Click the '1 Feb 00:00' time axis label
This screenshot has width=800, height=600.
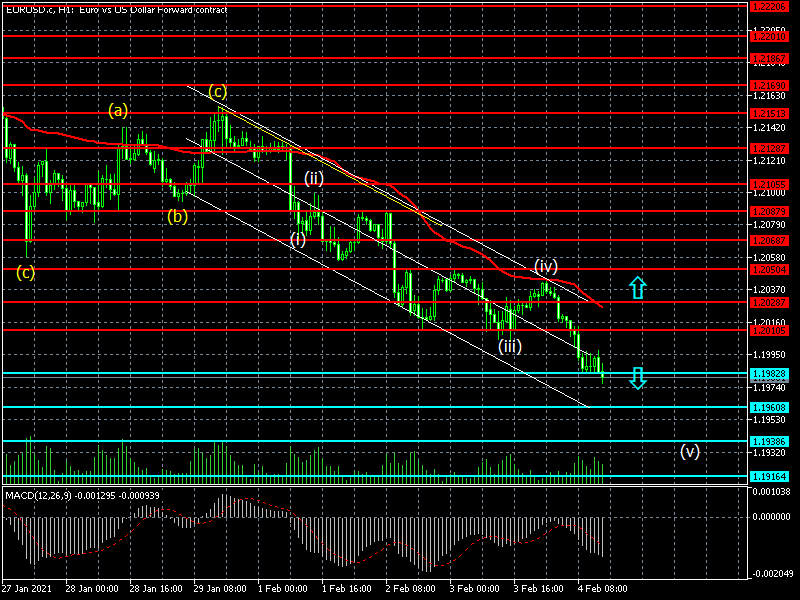[x=283, y=588]
